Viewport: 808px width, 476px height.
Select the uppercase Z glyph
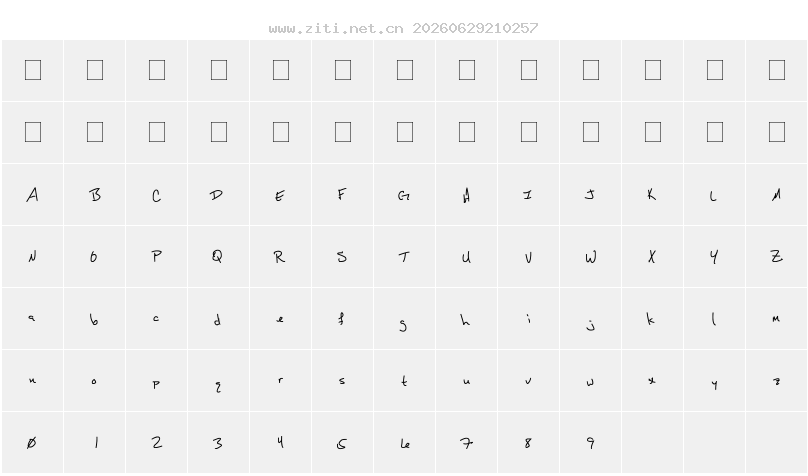pyautogui.click(x=777, y=256)
